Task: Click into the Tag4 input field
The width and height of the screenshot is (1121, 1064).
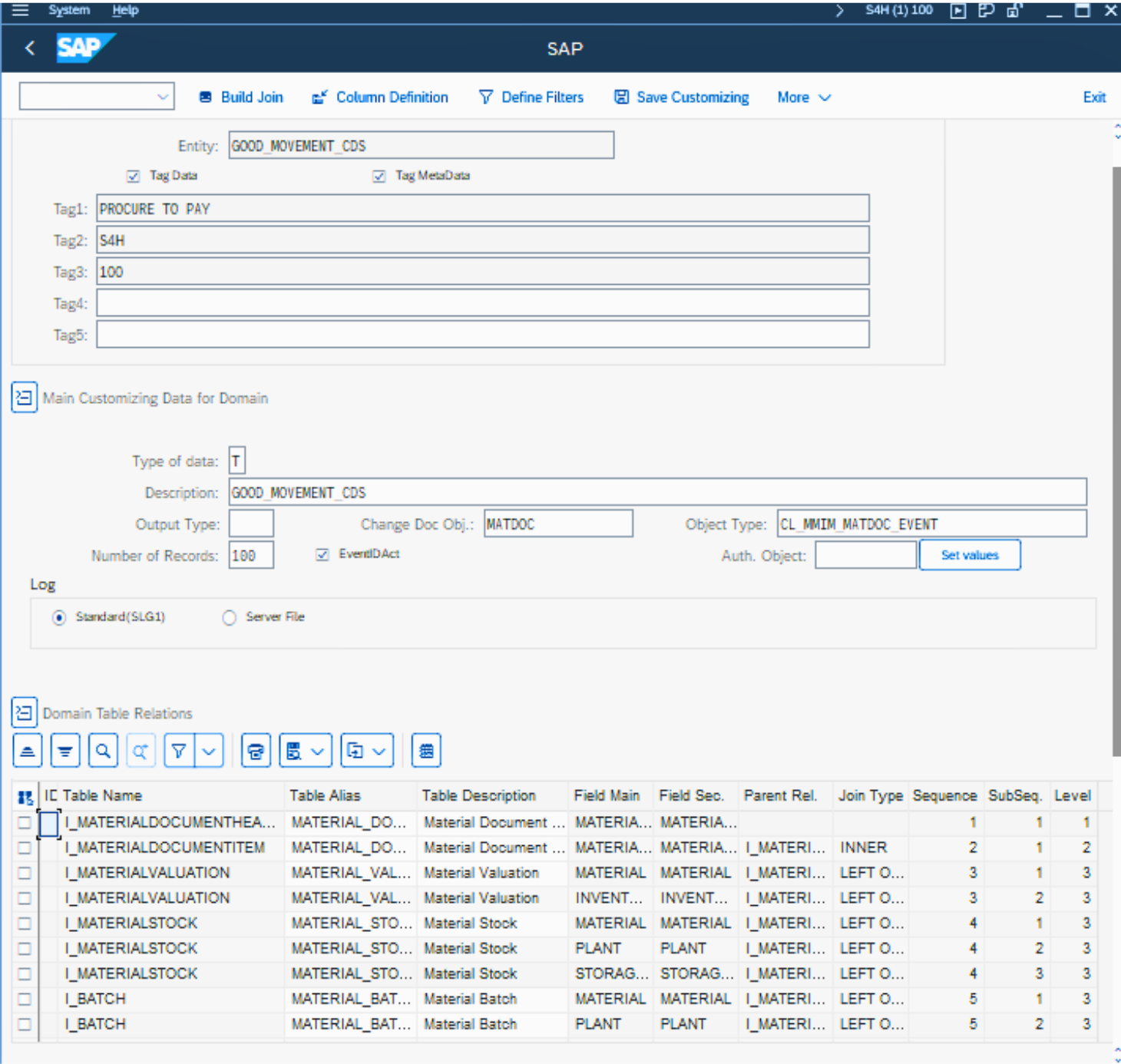Action: pyautogui.click(x=482, y=303)
